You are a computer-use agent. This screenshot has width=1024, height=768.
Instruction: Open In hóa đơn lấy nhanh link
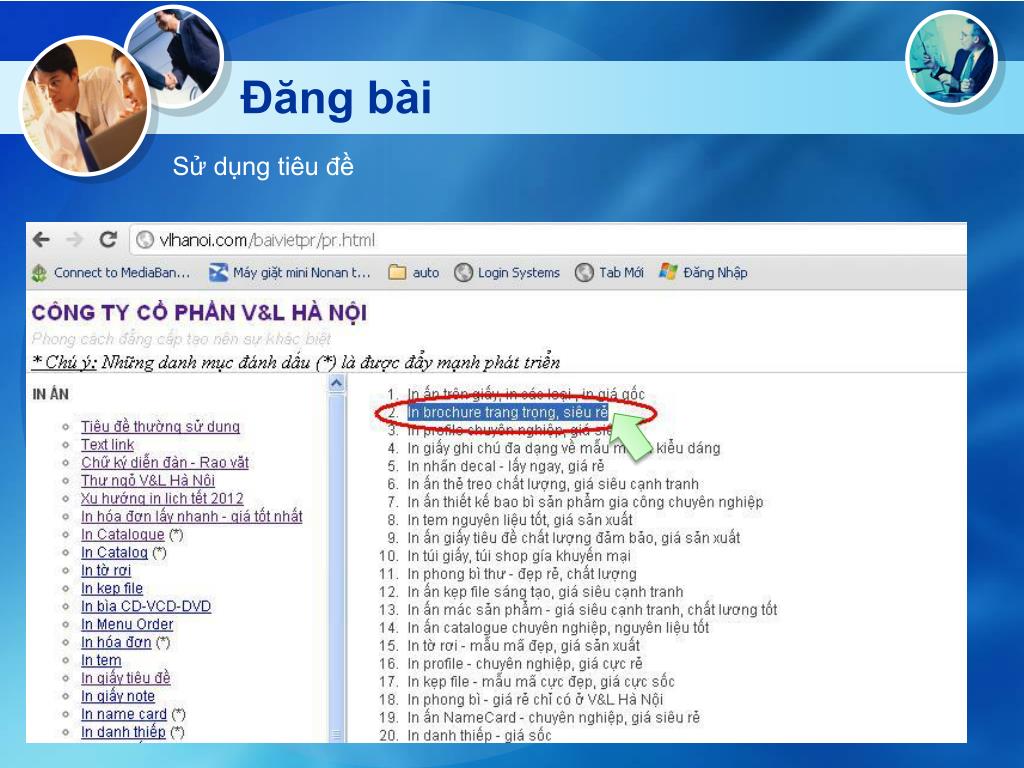(x=191, y=516)
